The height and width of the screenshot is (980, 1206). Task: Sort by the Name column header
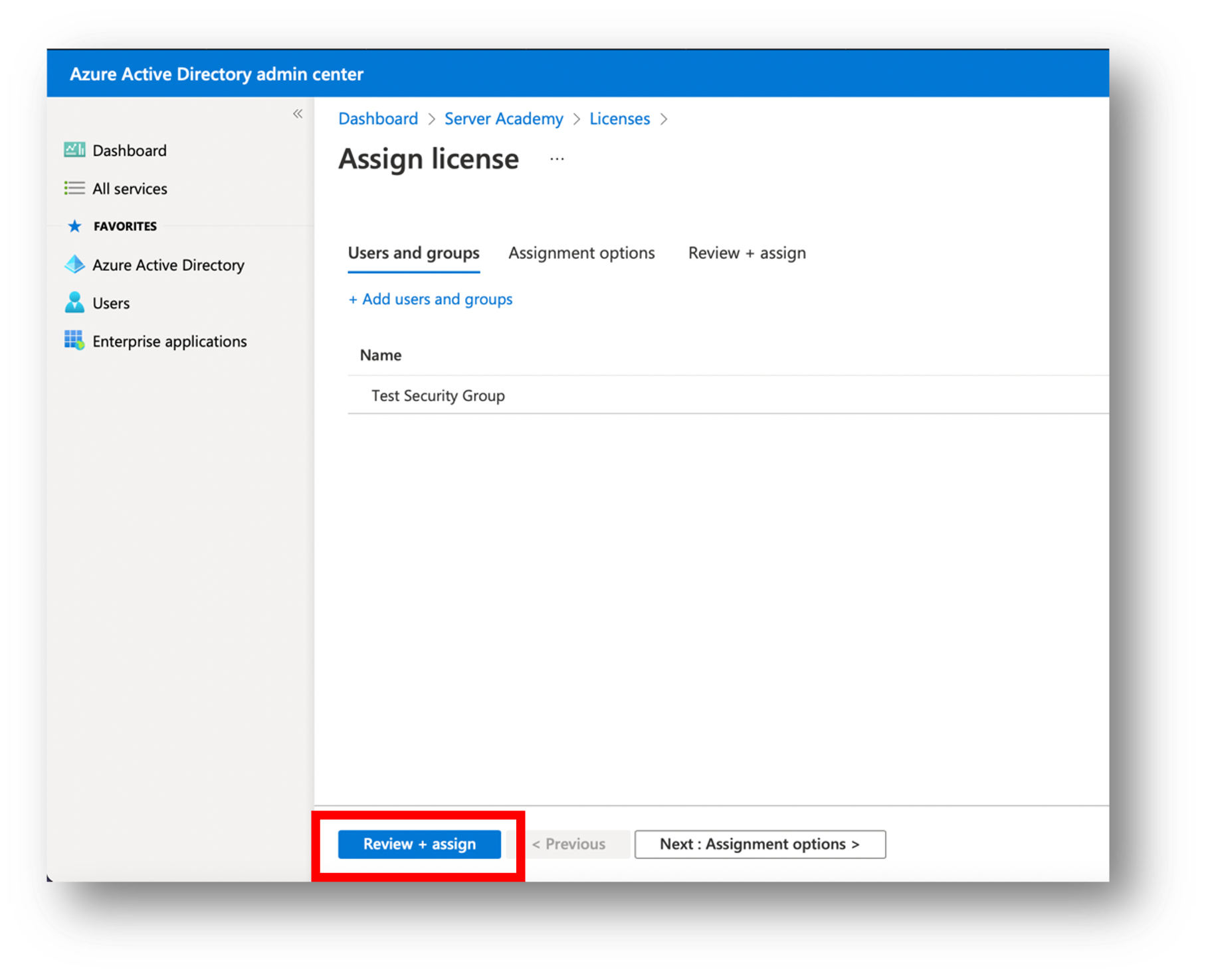click(381, 355)
